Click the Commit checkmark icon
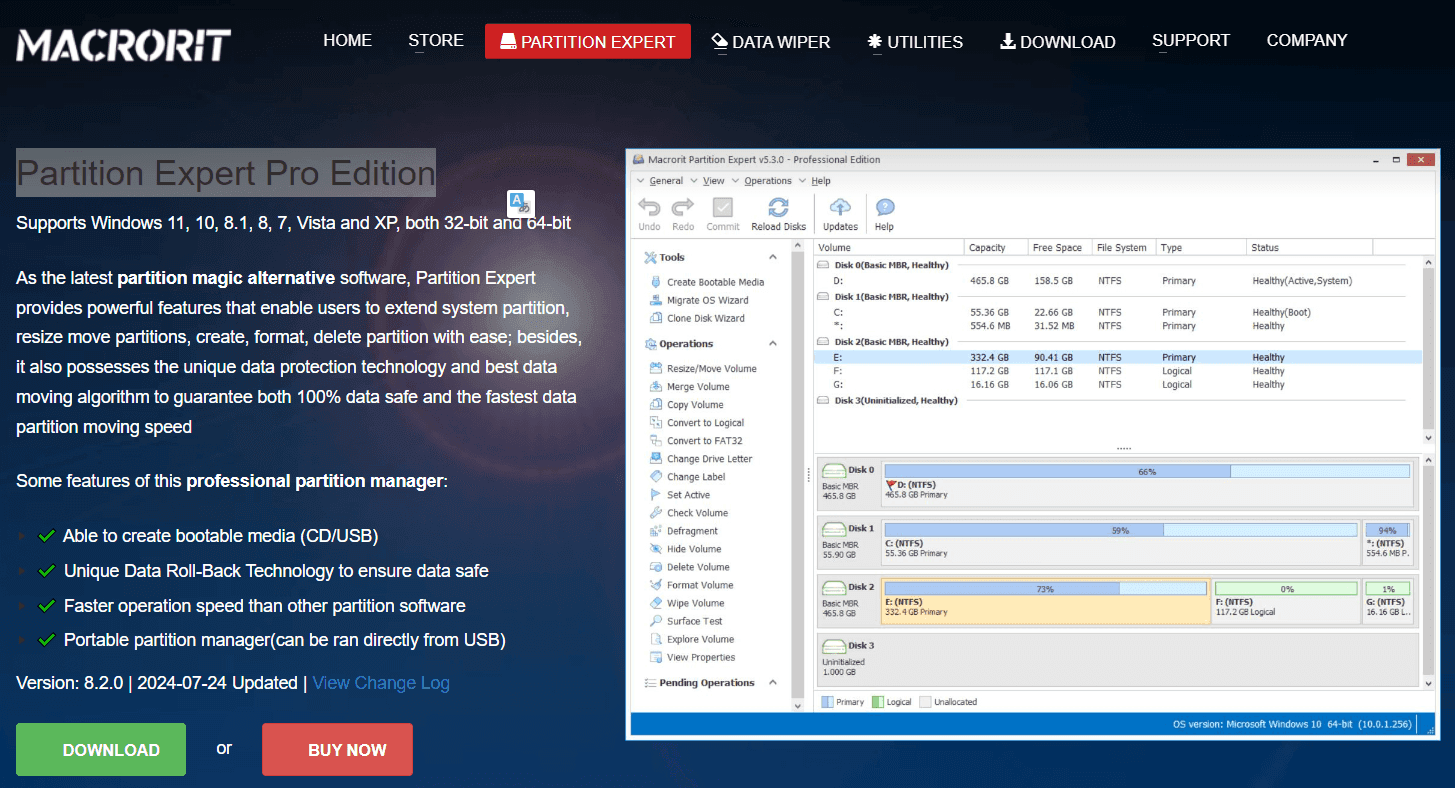Screen dimensions: 1455x788 (722, 208)
